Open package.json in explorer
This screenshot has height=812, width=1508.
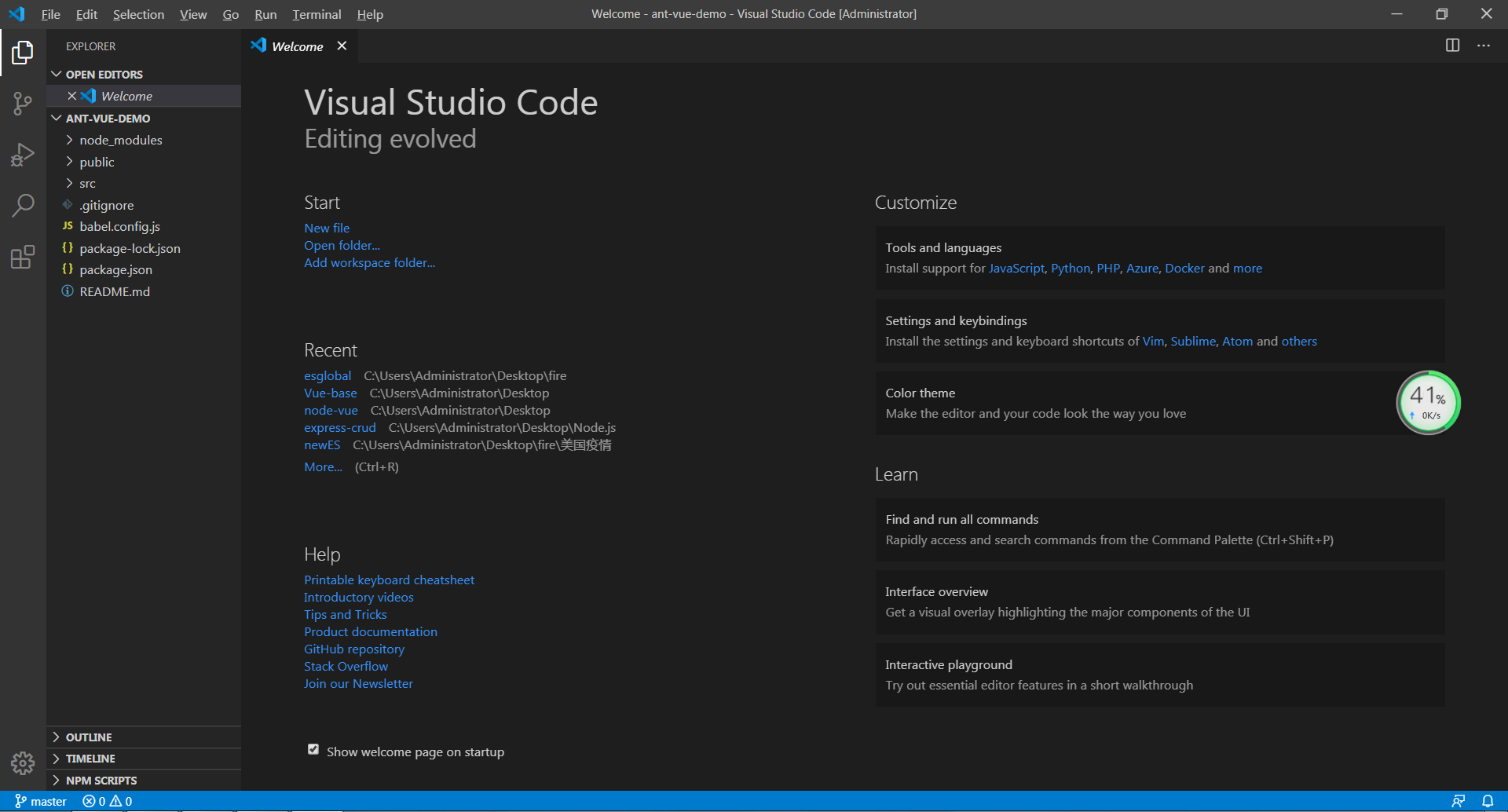click(115, 269)
